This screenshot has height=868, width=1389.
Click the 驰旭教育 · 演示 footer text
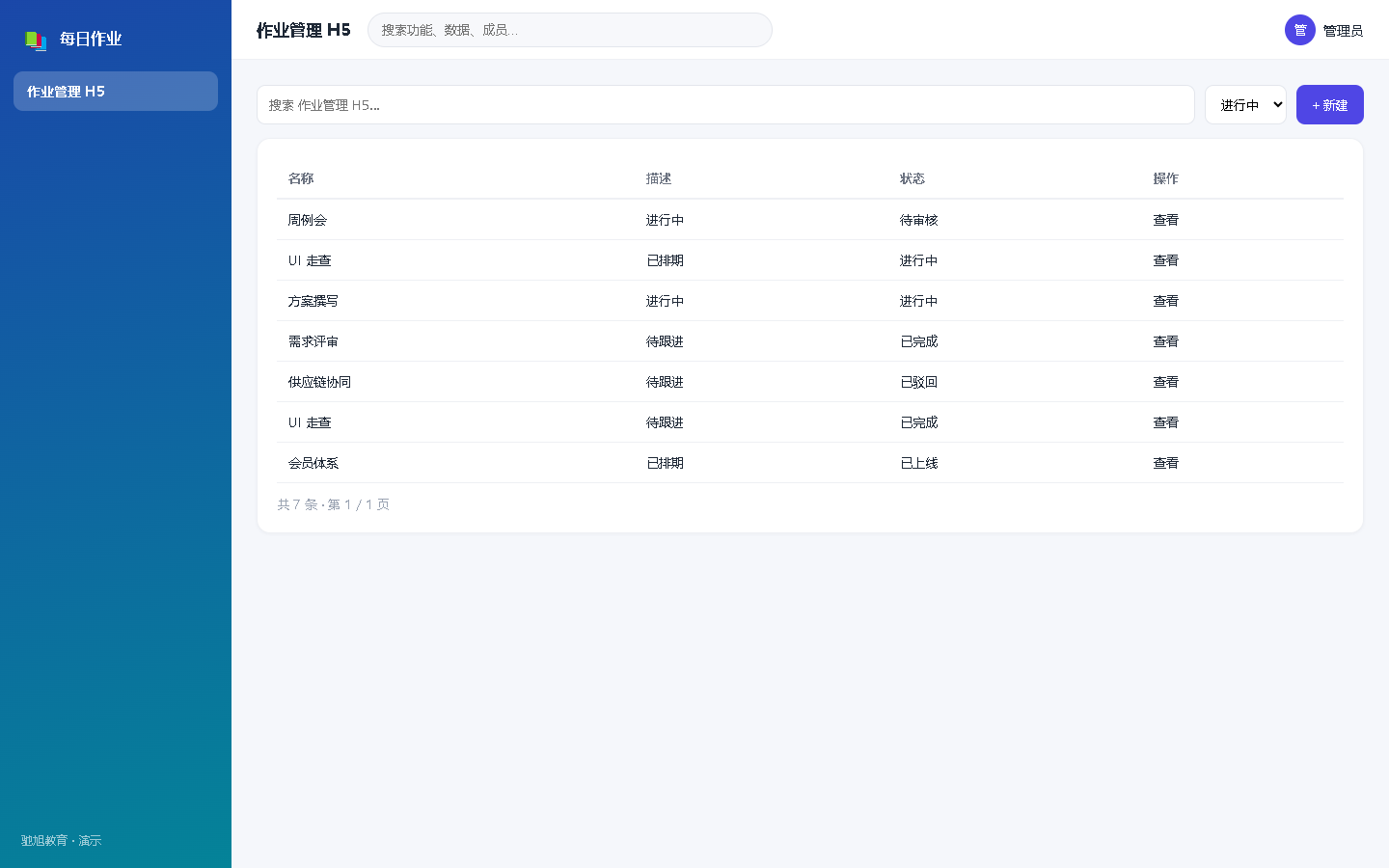[x=62, y=841]
